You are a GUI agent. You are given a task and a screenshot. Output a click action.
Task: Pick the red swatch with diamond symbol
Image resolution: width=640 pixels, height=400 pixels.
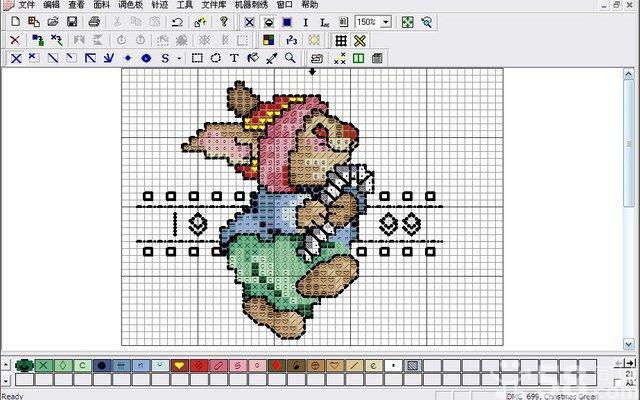199,365
